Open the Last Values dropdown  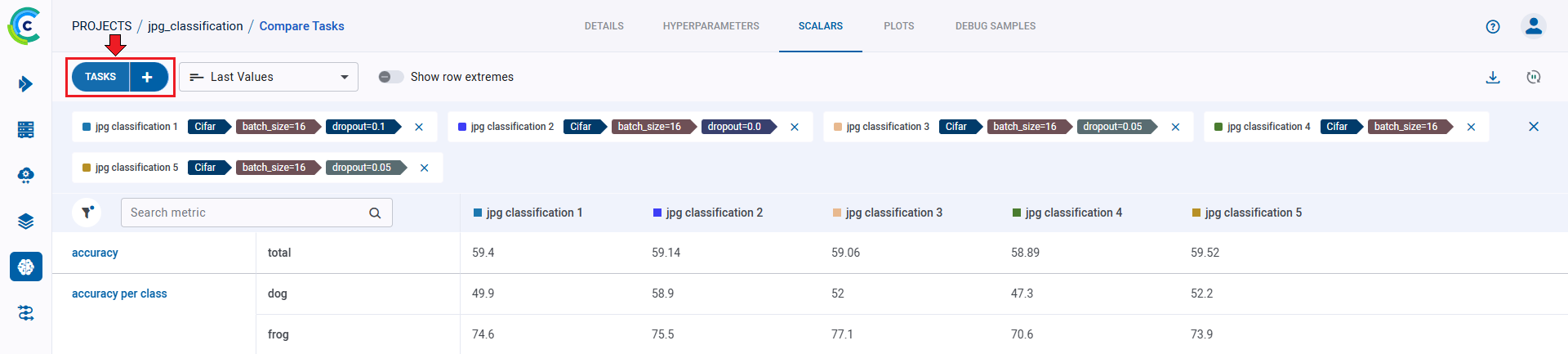(x=269, y=77)
